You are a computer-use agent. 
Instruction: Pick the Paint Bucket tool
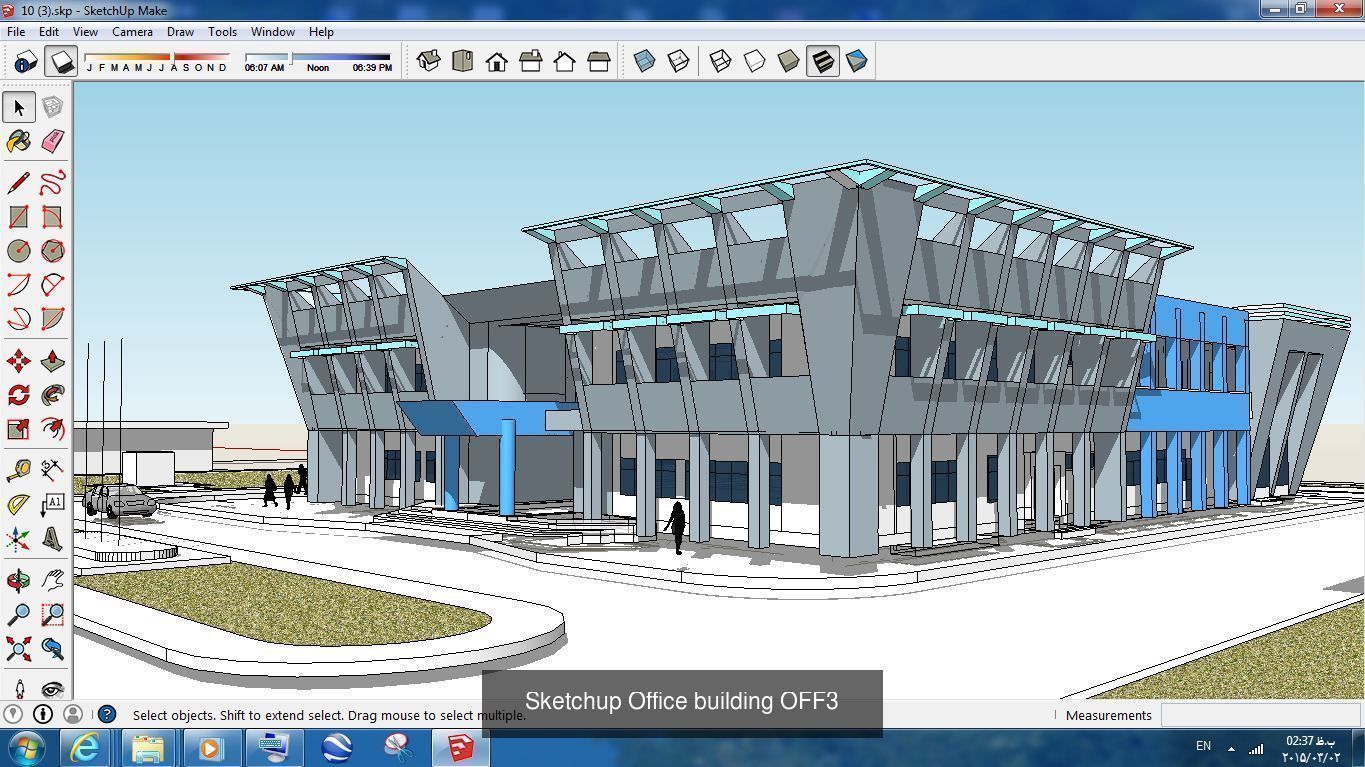point(18,141)
